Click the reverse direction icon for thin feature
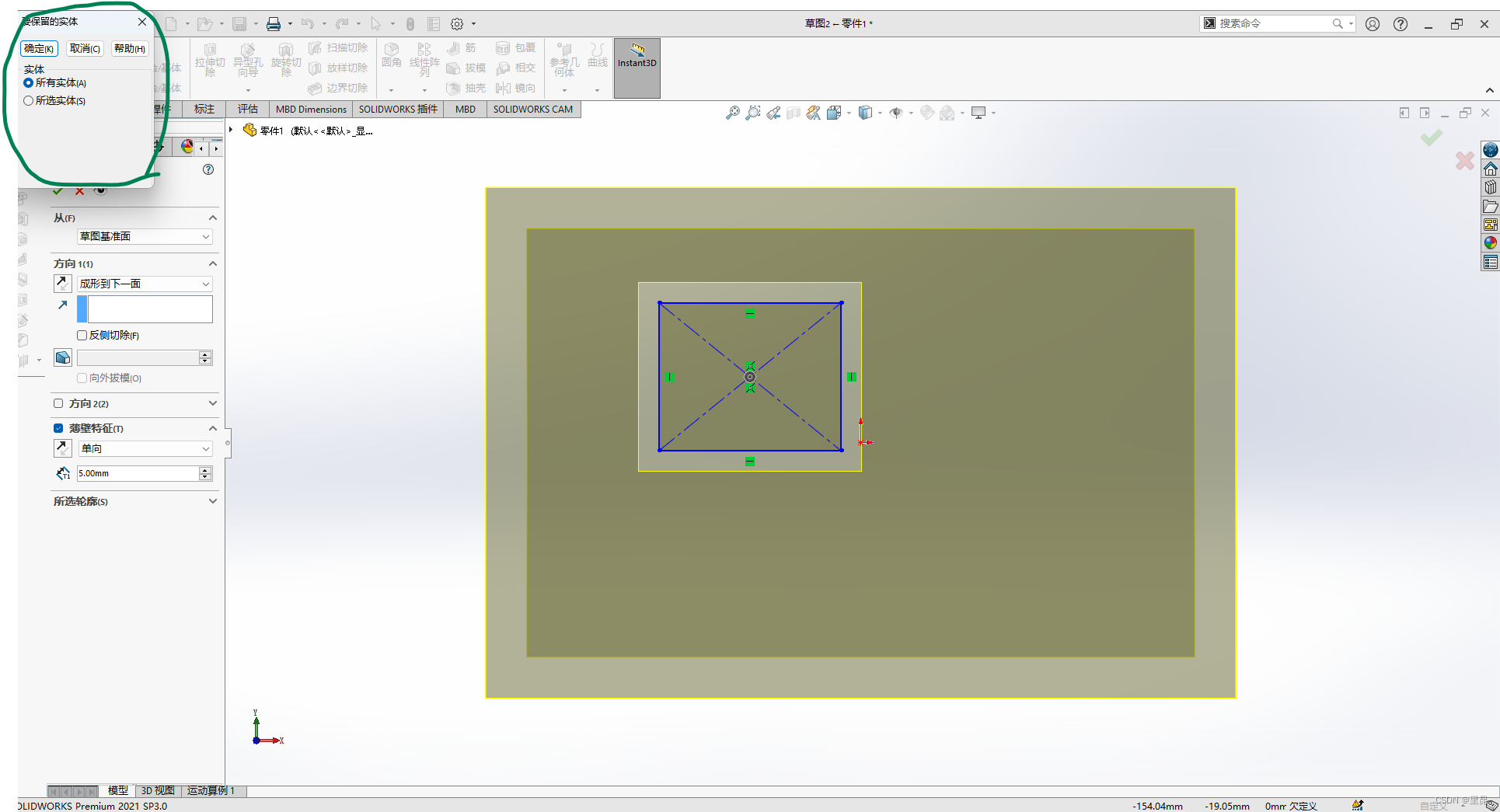The height and width of the screenshot is (812, 1500). coord(63,448)
